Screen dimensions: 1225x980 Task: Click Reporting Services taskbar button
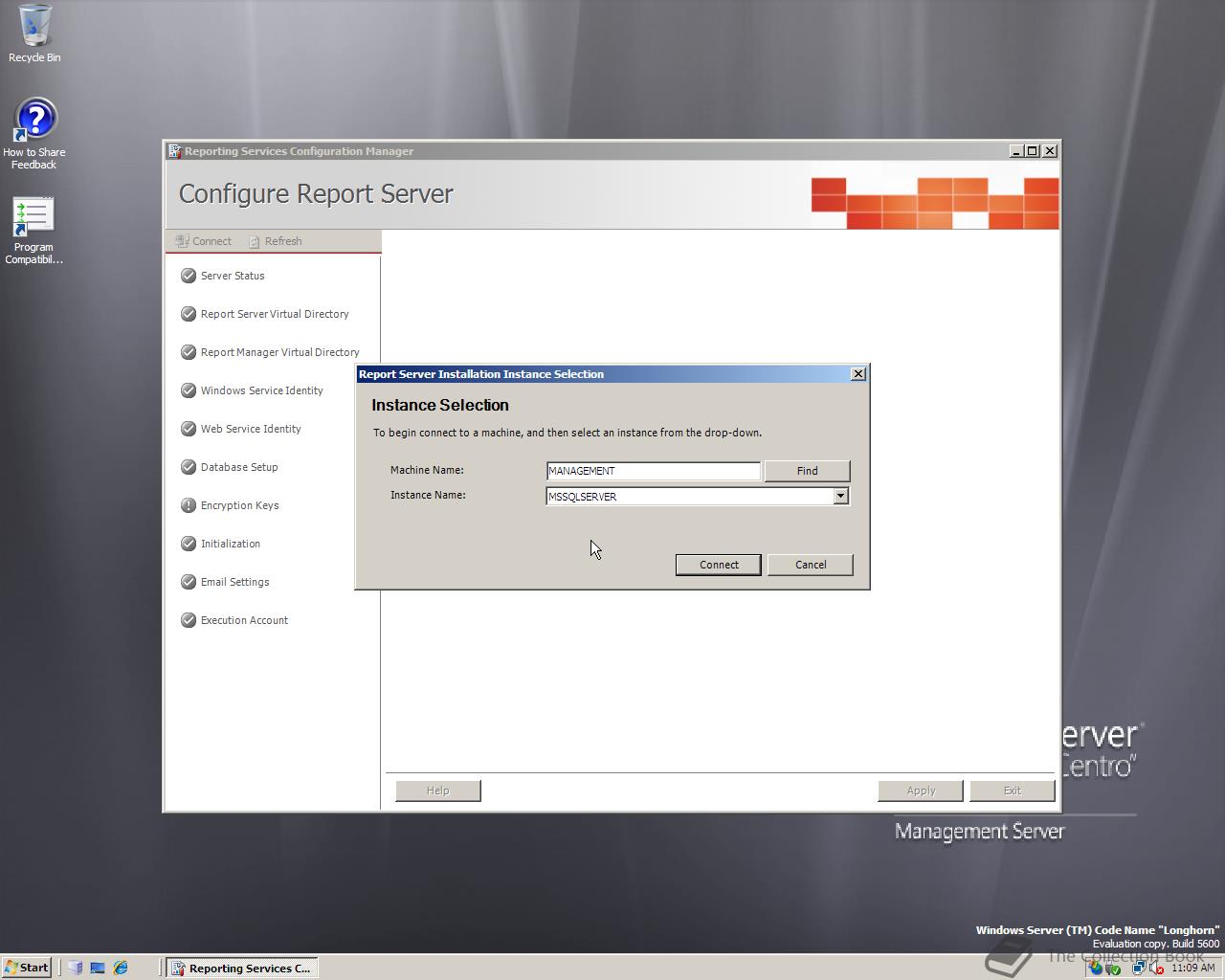242,968
